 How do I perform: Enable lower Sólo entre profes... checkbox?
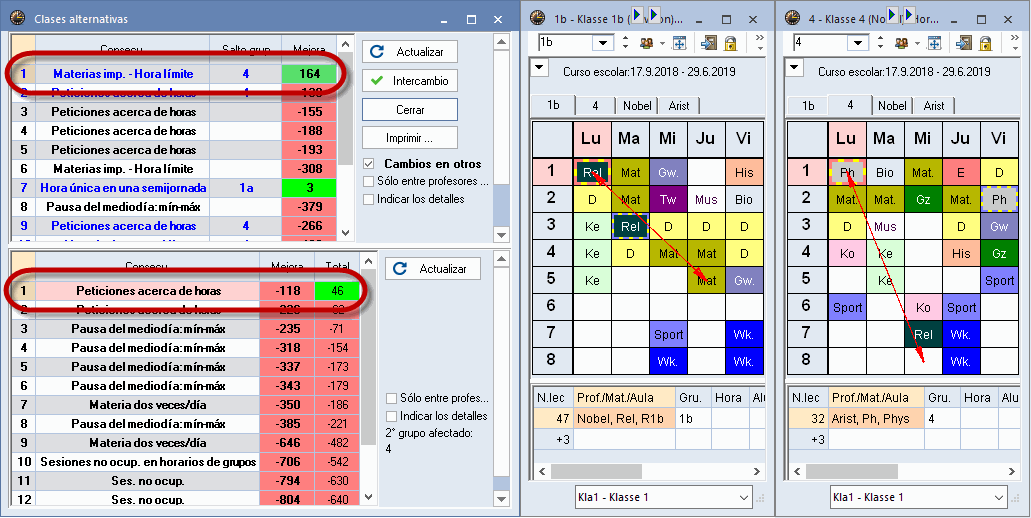tap(392, 398)
